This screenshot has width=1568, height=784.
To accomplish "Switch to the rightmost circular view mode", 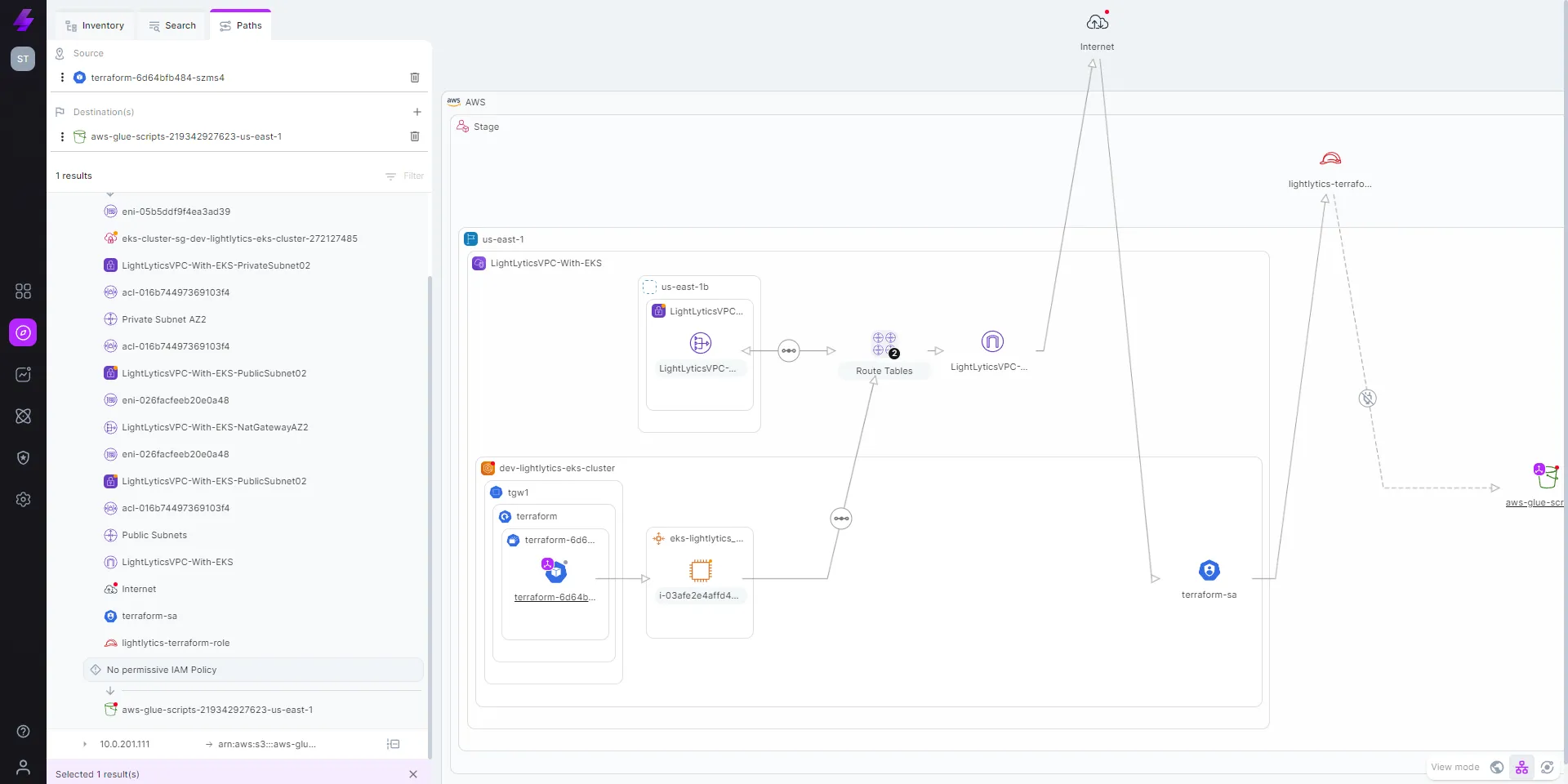I will [x=1548, y=768].
